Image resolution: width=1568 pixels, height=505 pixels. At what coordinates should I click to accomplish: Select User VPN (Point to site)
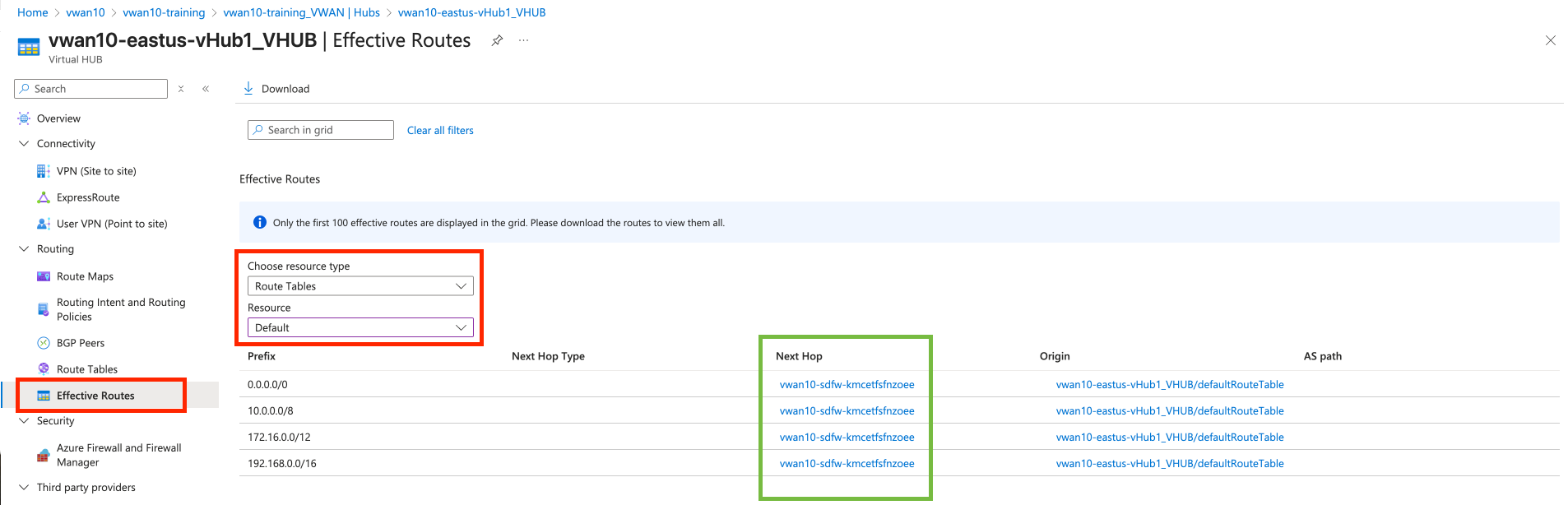point(111,224)
